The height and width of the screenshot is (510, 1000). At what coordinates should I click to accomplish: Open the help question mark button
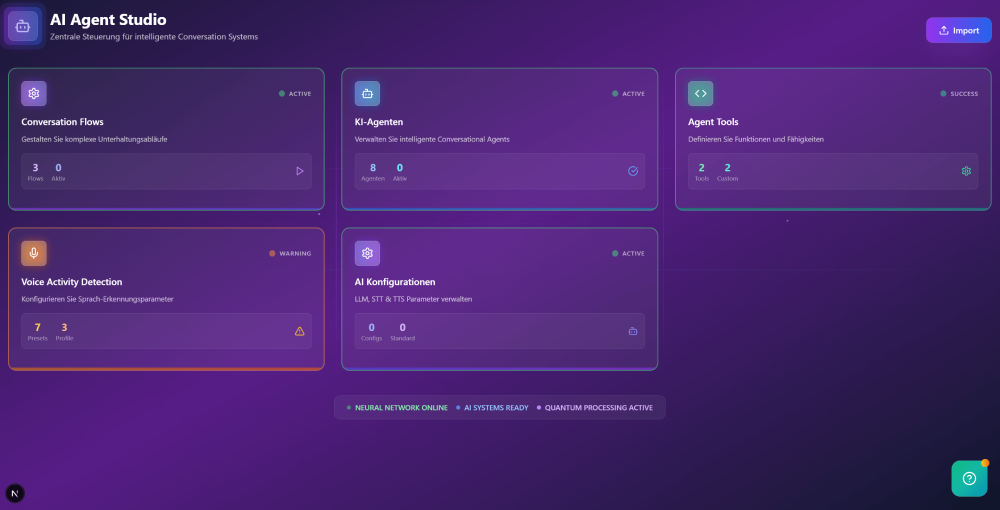968,478
